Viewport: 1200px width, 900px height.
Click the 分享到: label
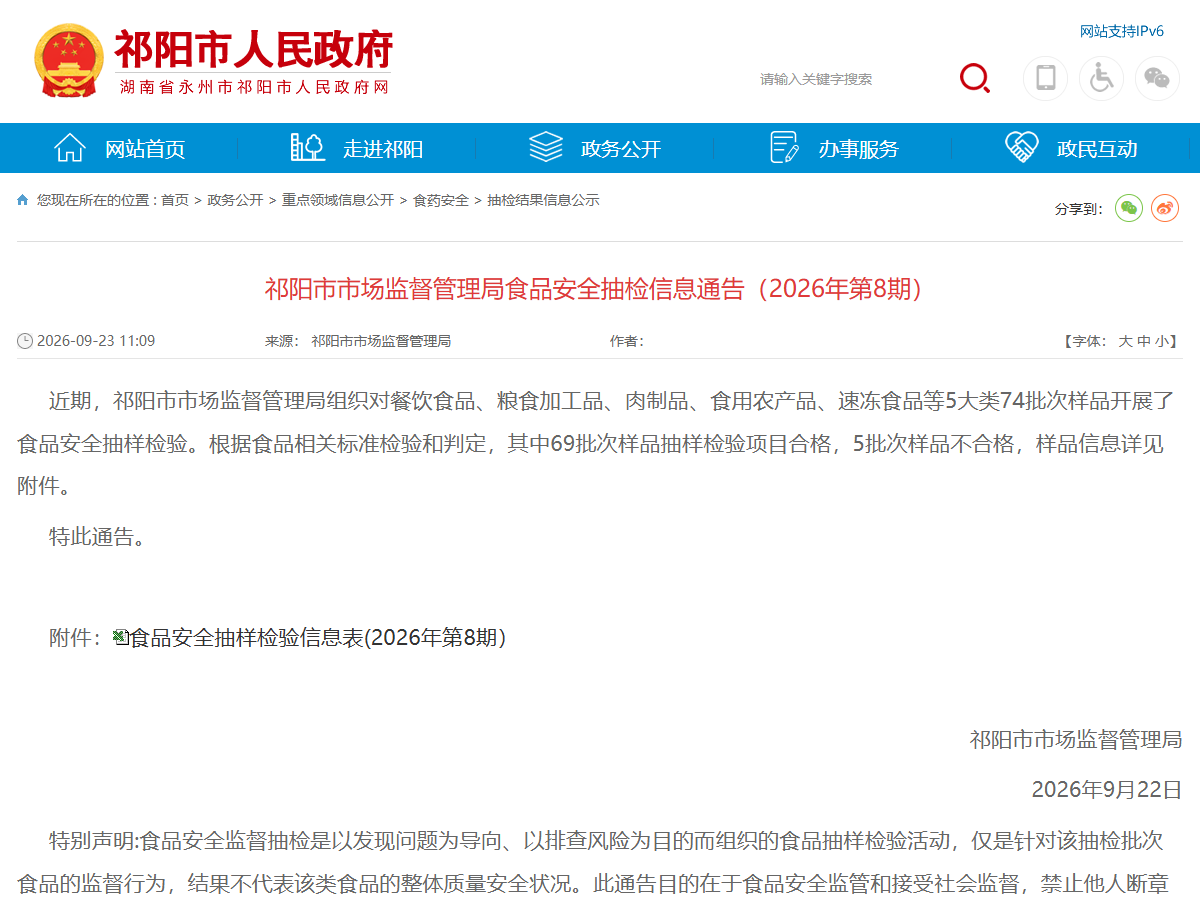[x=1078, y=209]
